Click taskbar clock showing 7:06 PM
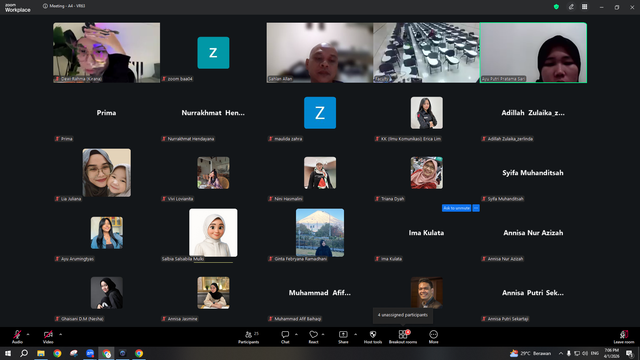This screenshot has height=360, width=640. (611, 353)
